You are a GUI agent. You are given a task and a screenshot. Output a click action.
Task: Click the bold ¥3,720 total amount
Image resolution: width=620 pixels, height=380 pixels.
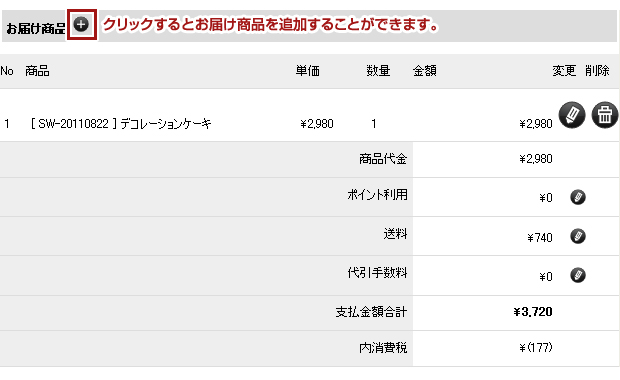pos(533,312)
